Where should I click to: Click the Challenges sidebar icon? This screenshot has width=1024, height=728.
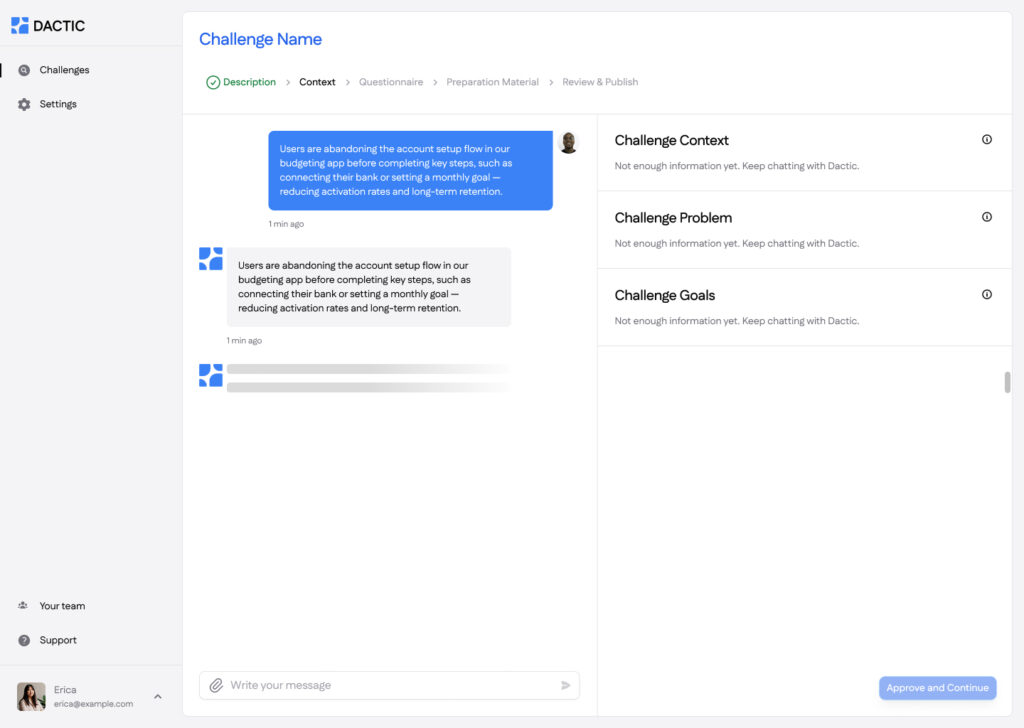click(24, 70)
